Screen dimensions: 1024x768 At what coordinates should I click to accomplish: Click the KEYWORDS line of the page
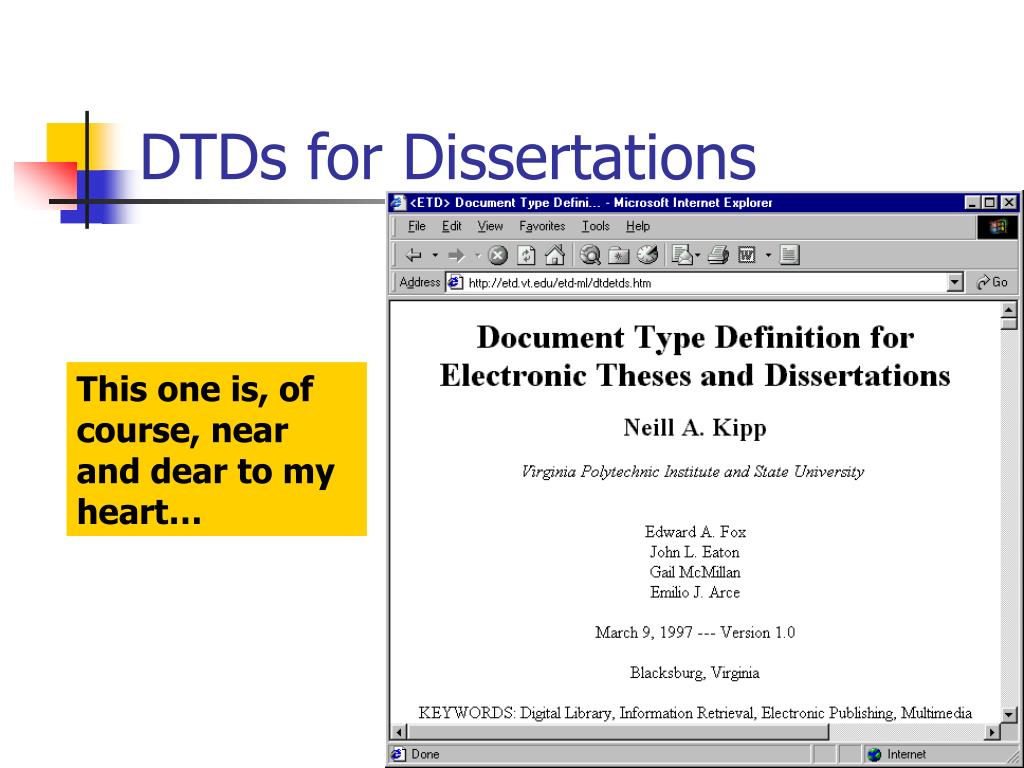695,712
